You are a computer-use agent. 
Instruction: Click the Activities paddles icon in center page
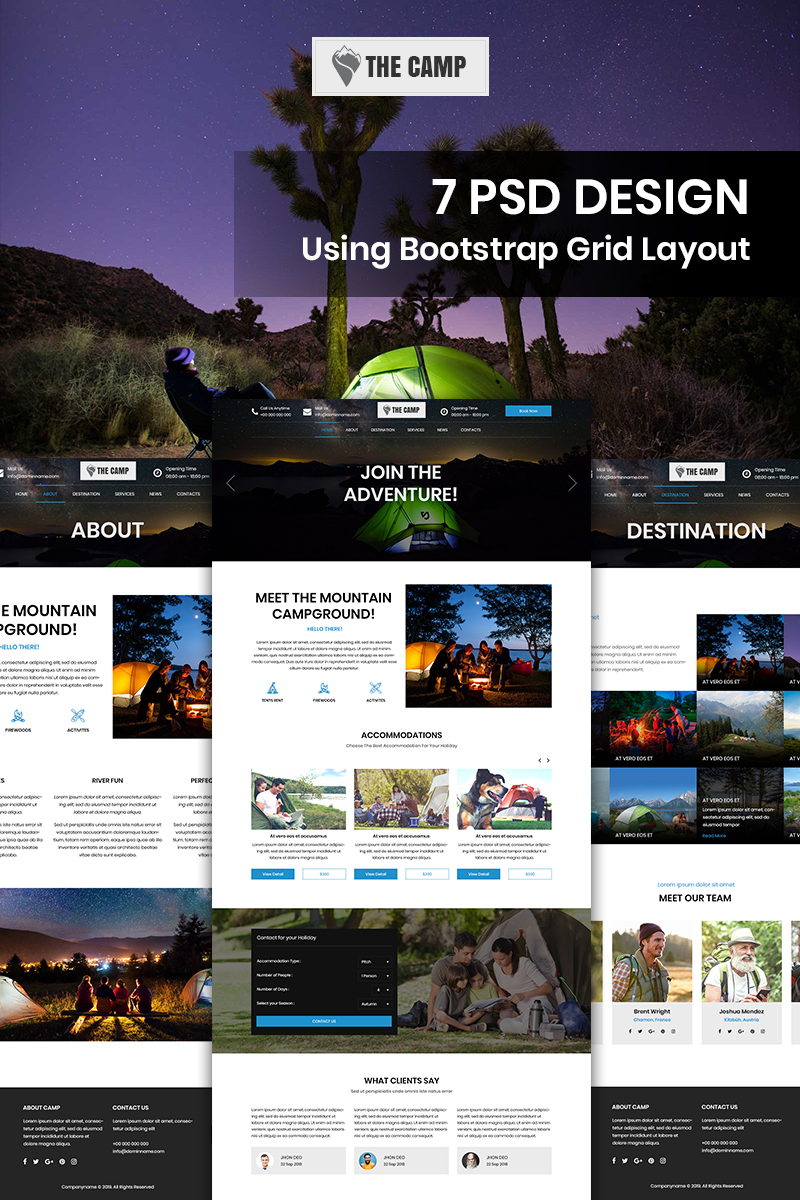click(376, 688)
